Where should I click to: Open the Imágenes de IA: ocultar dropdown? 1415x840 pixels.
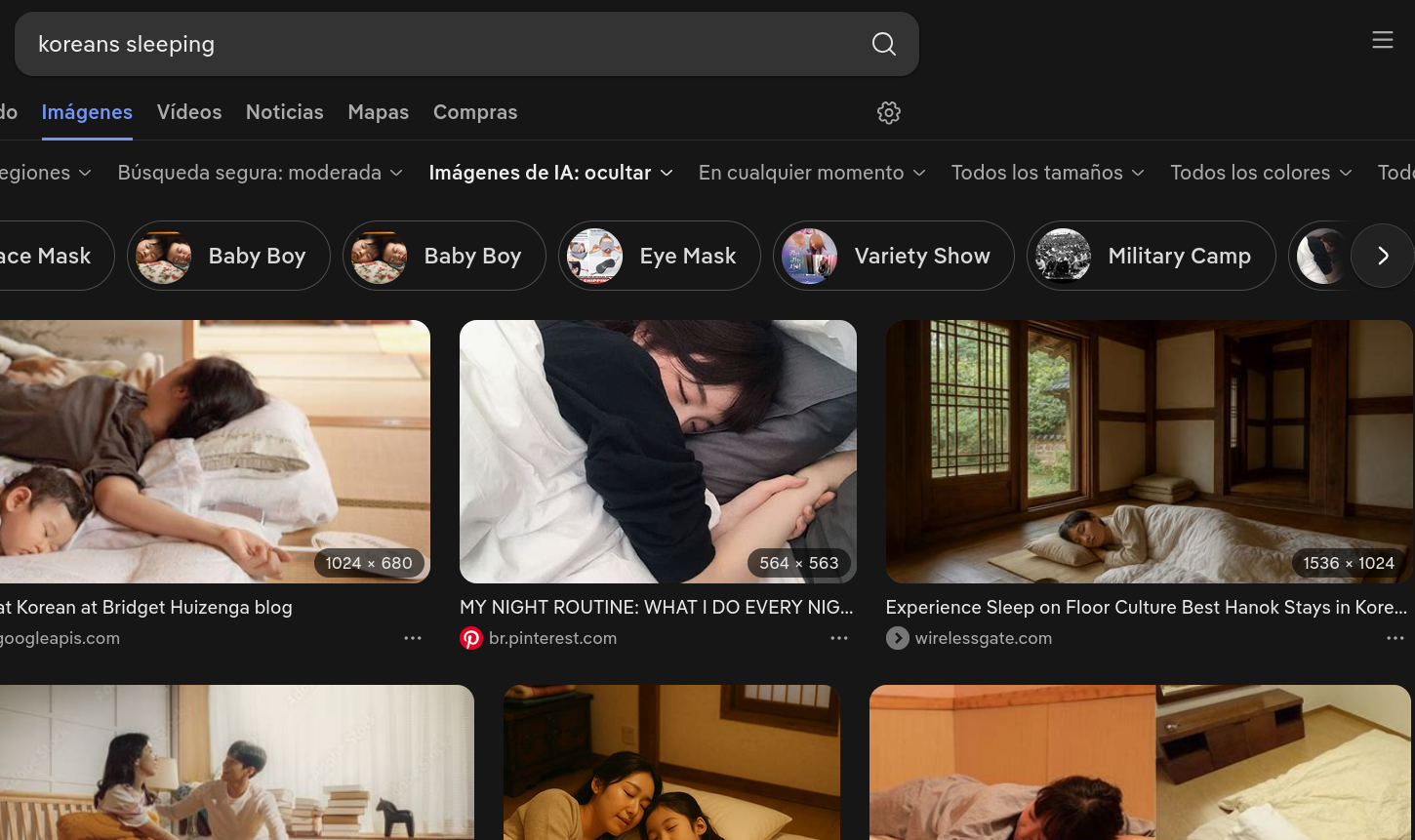click(551, 173)
